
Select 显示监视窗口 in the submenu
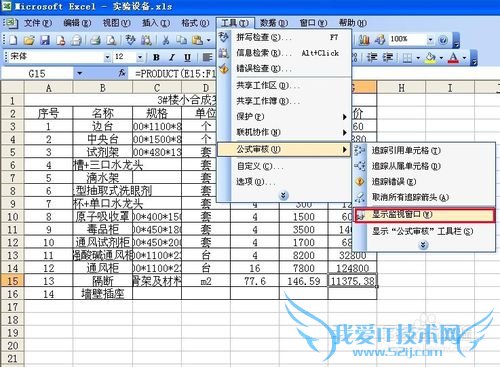click(425, 215)
